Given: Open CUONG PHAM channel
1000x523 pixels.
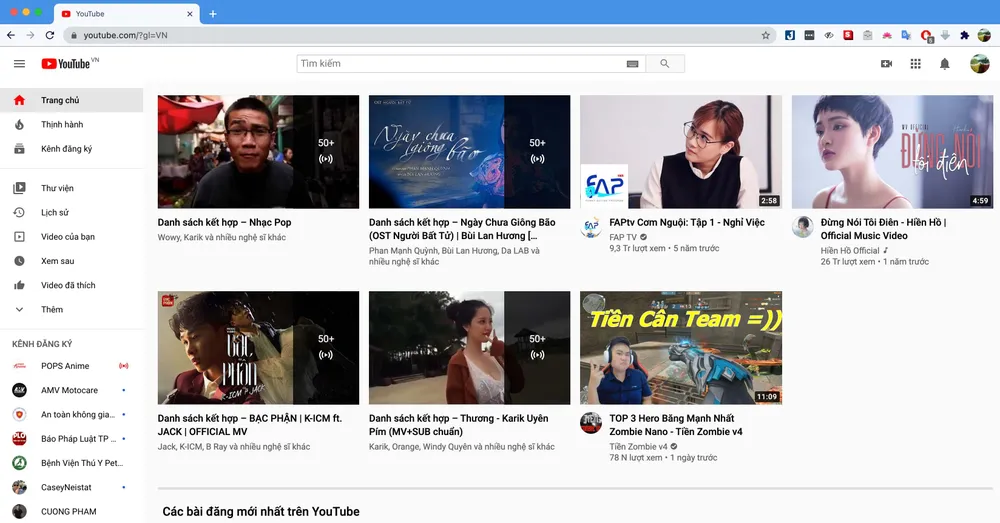Looking at the screenshot, I should coord(71,512).
